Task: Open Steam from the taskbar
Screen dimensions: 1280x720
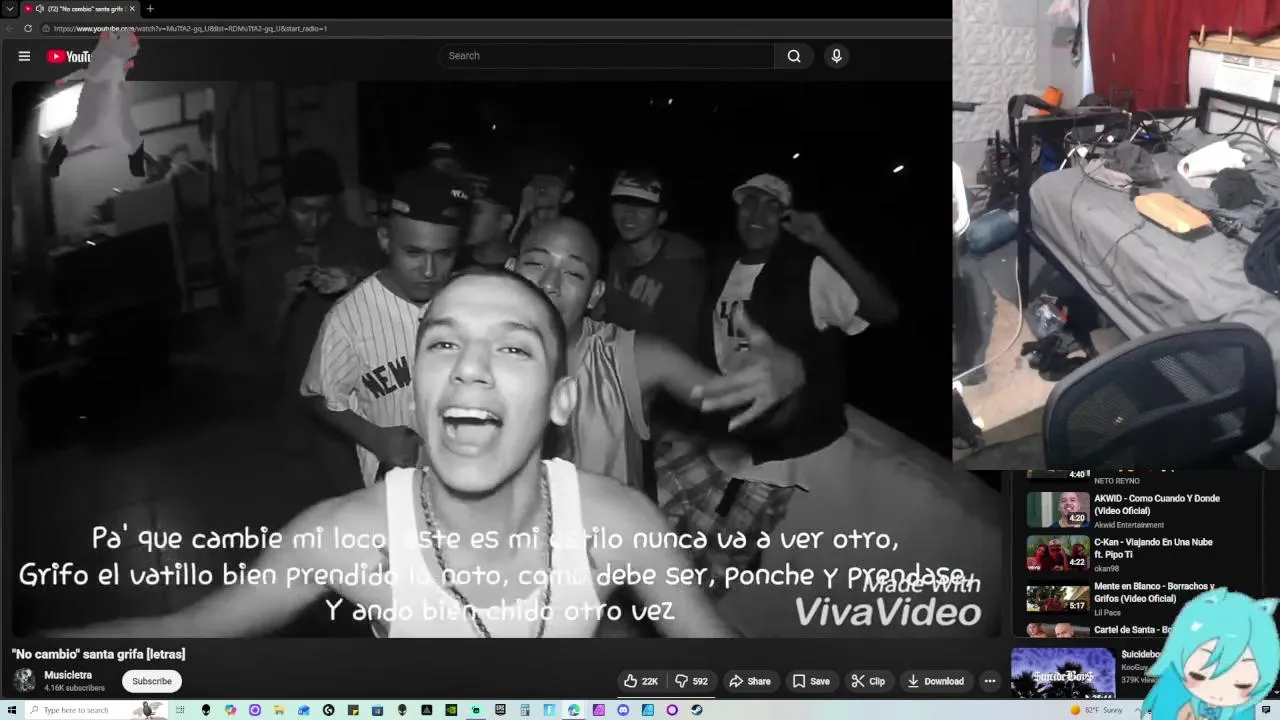Action: (x=696, y=710)
